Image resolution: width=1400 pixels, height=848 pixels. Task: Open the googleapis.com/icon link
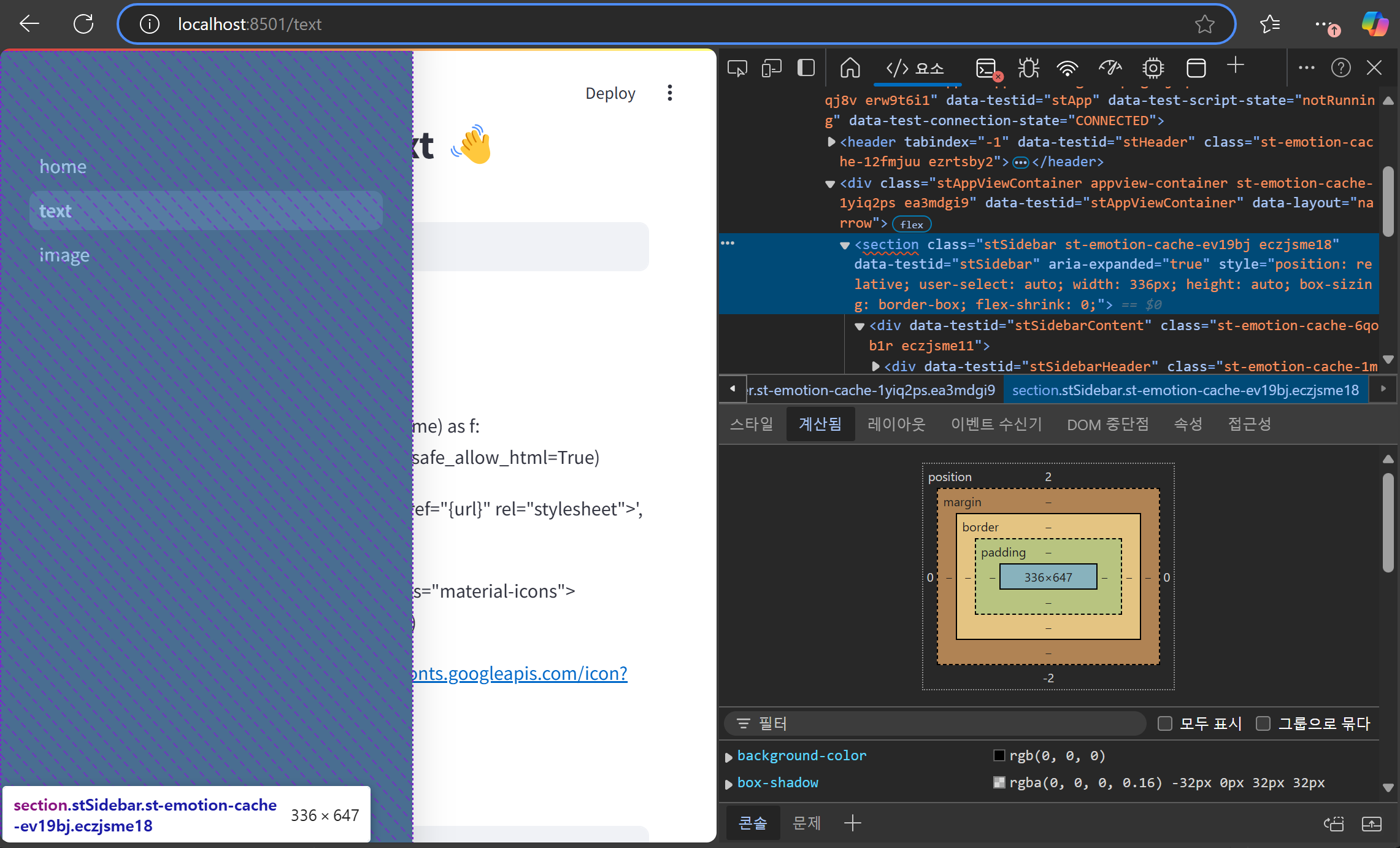[x=520, y=673]
